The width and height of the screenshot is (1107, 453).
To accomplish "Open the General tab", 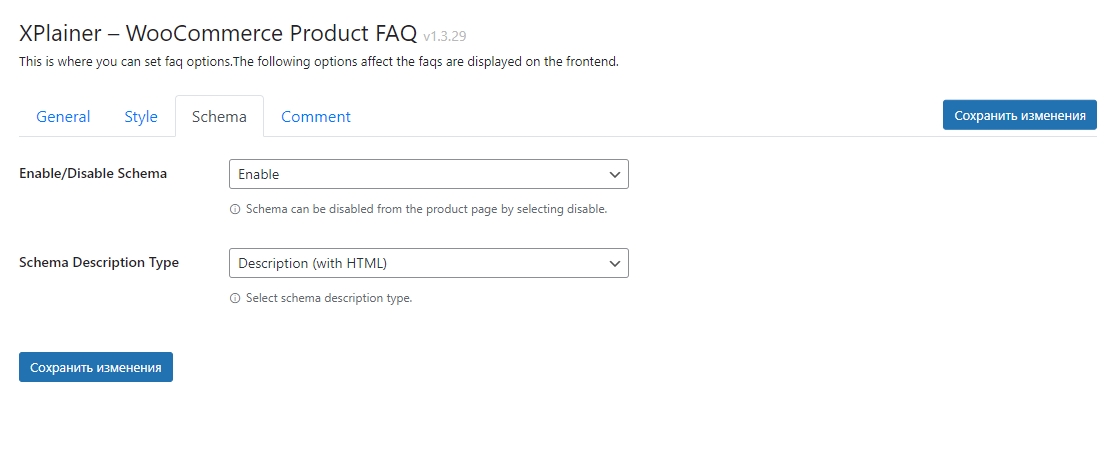I will 63,116.
